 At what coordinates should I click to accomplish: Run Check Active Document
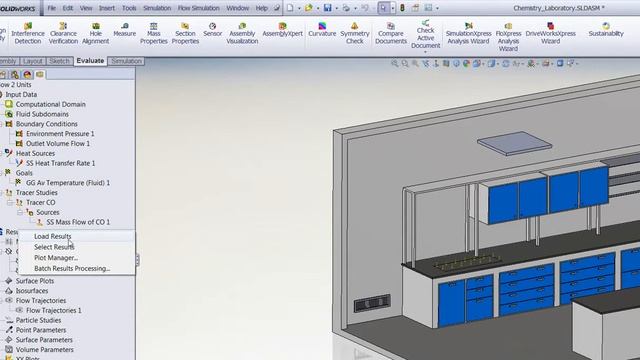(425, 34)
